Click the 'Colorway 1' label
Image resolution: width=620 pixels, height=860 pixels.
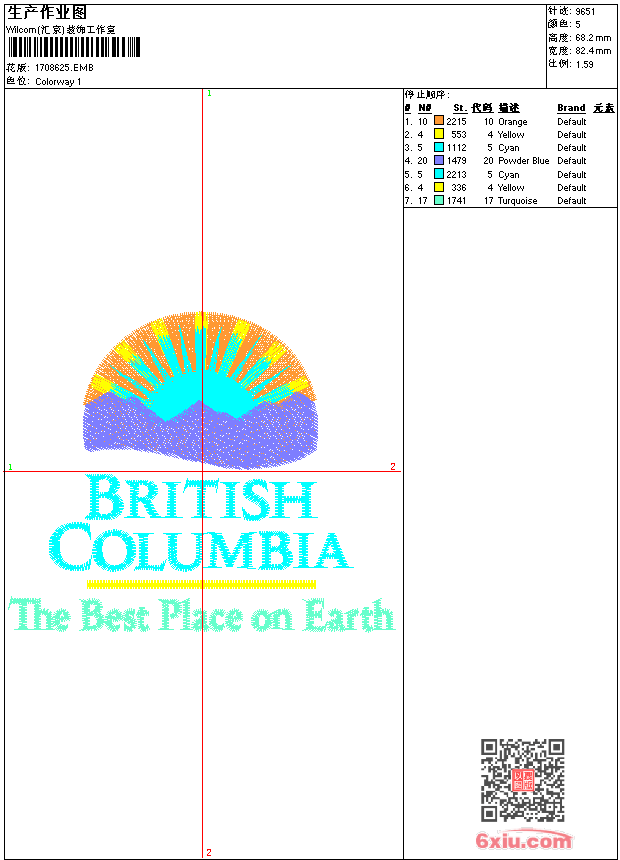click(58, 82)
